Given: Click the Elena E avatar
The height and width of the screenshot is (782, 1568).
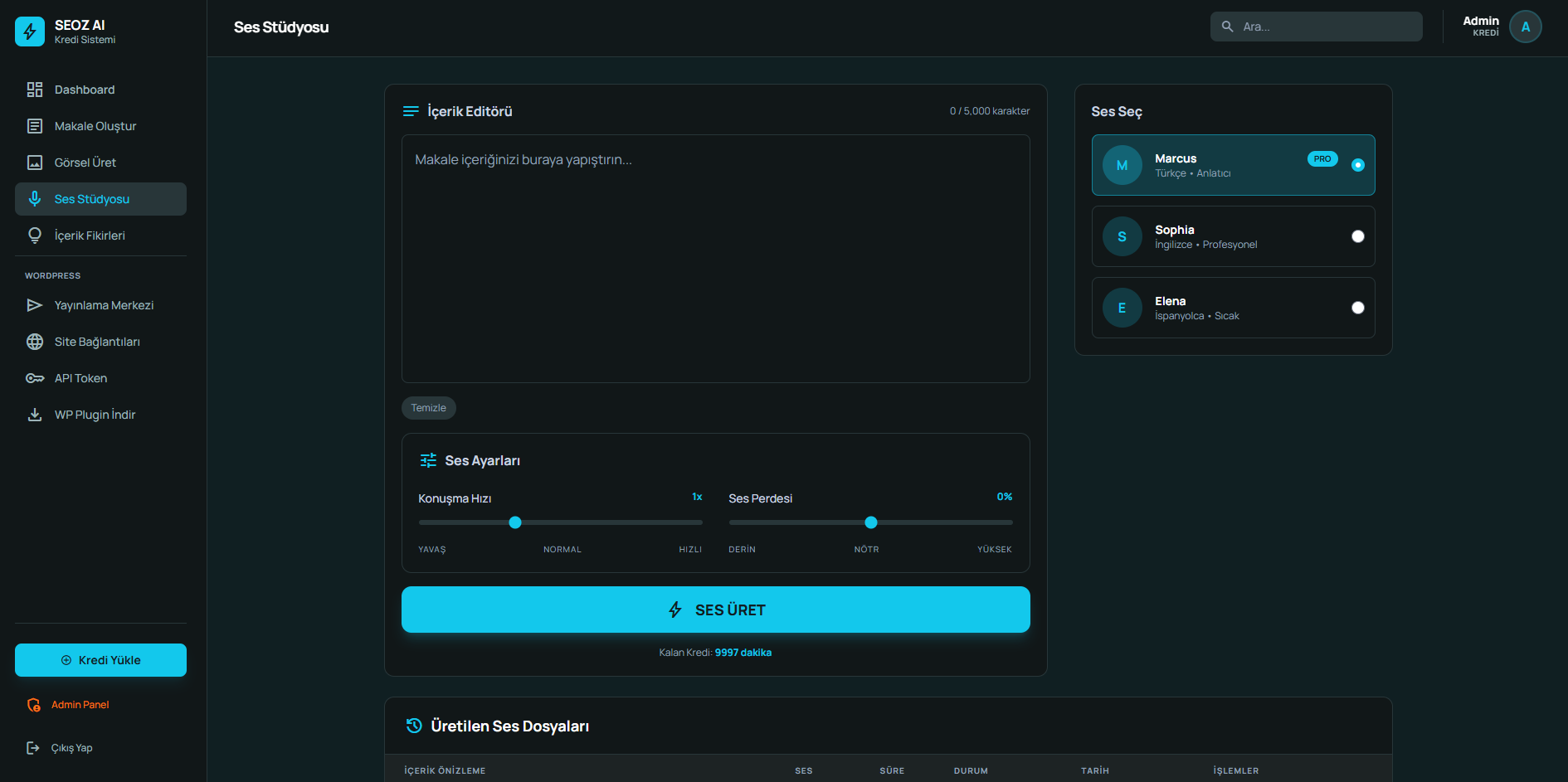Looking at the screenshot, I should pos(1122,308).
